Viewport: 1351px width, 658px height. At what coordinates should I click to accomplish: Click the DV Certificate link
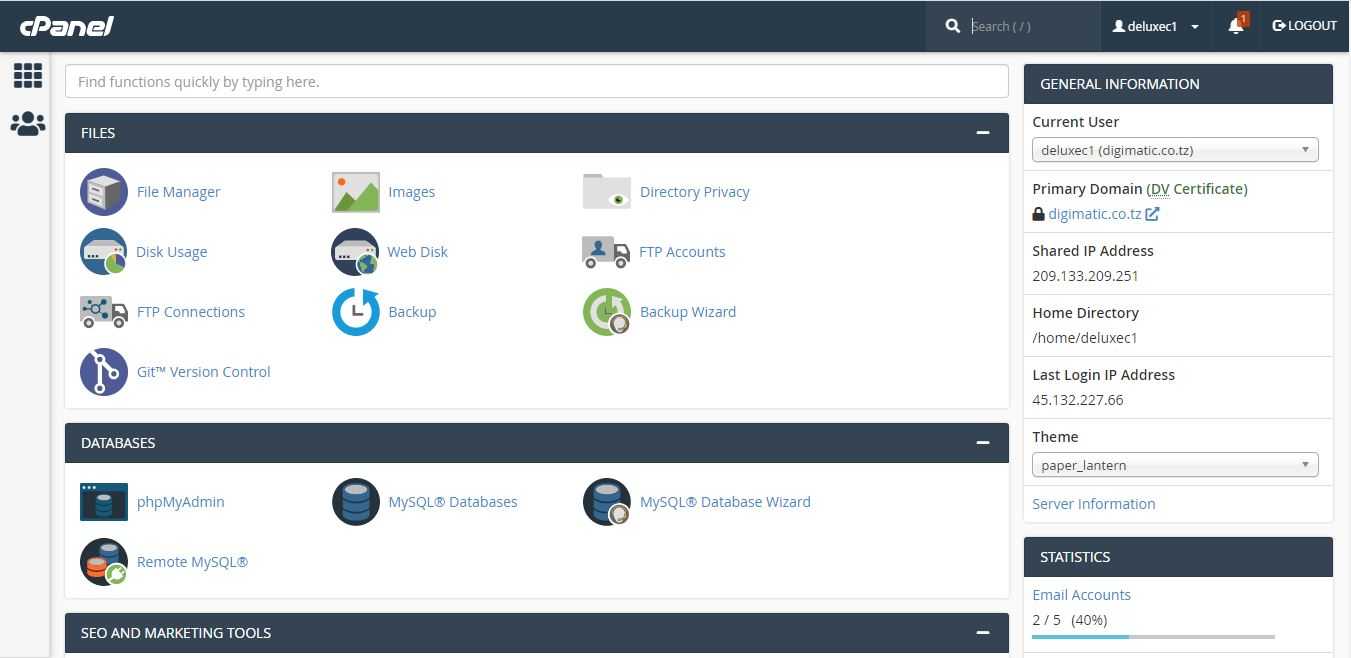click(x=1197, y=189)
